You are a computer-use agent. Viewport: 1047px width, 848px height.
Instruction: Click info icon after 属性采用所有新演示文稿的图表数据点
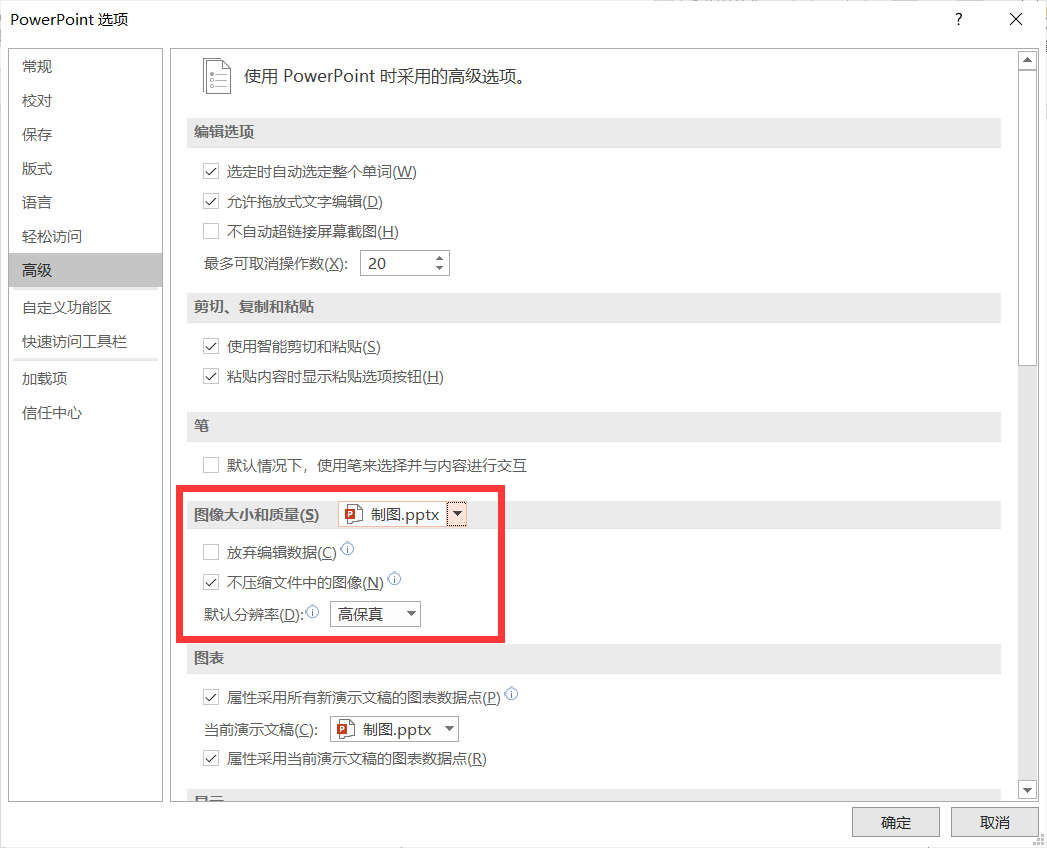point(511,692)
